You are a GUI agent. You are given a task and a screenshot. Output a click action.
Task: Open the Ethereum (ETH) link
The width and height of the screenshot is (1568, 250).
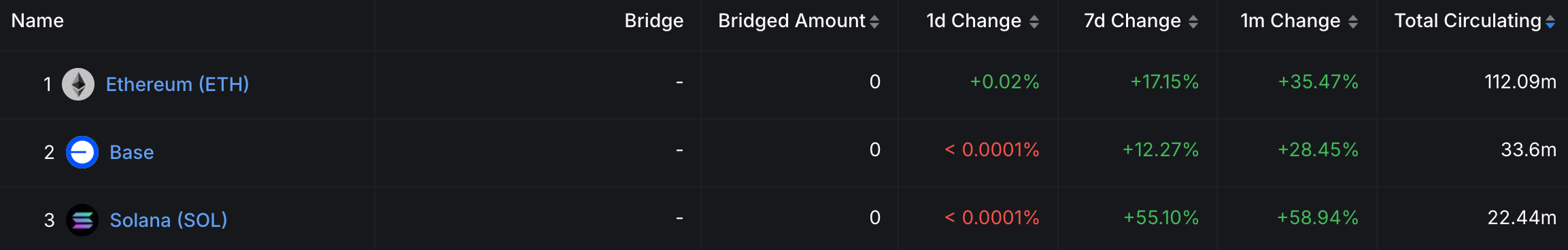click(177, 84)
